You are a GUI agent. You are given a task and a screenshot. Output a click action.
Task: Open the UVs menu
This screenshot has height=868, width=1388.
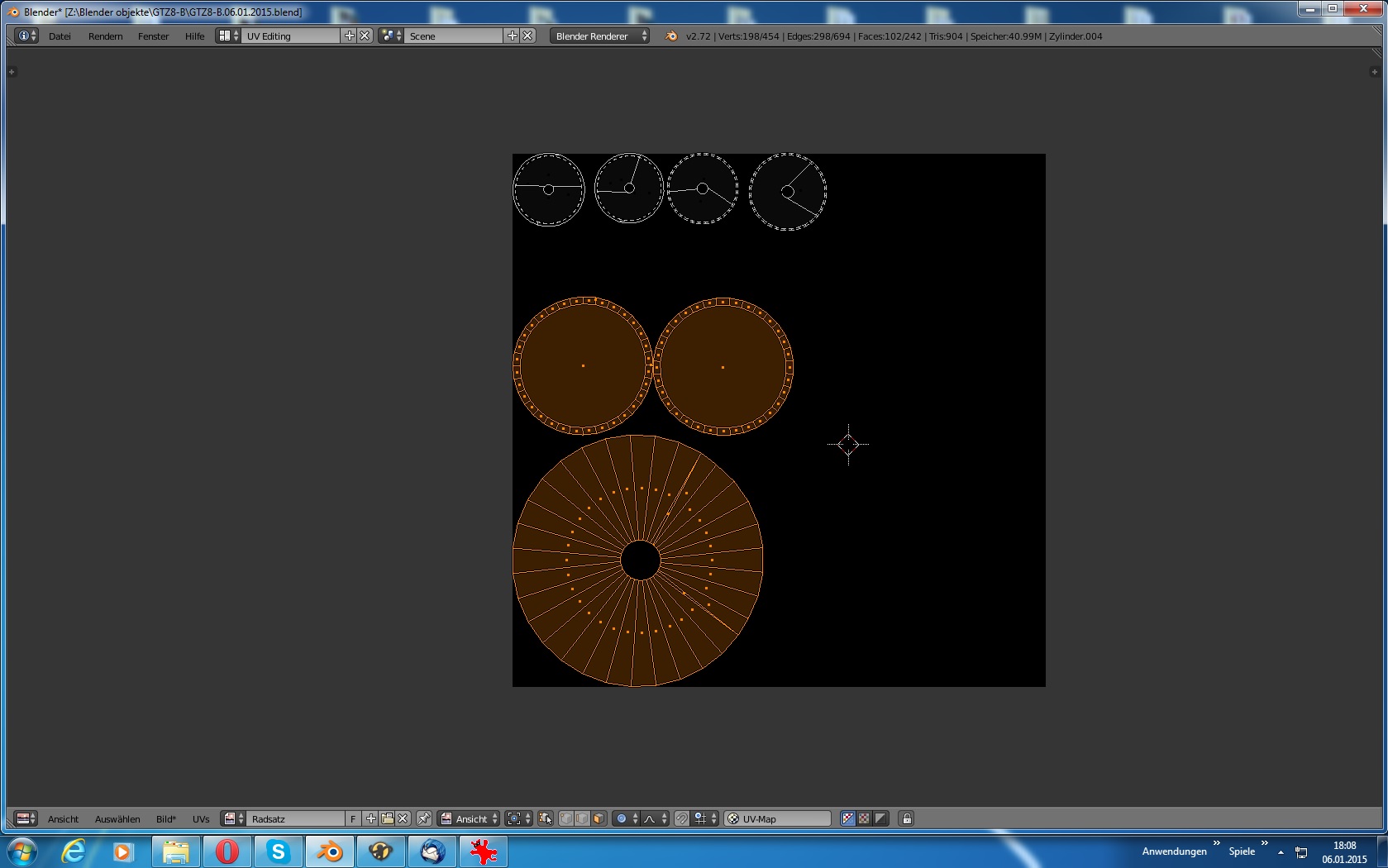201,819
